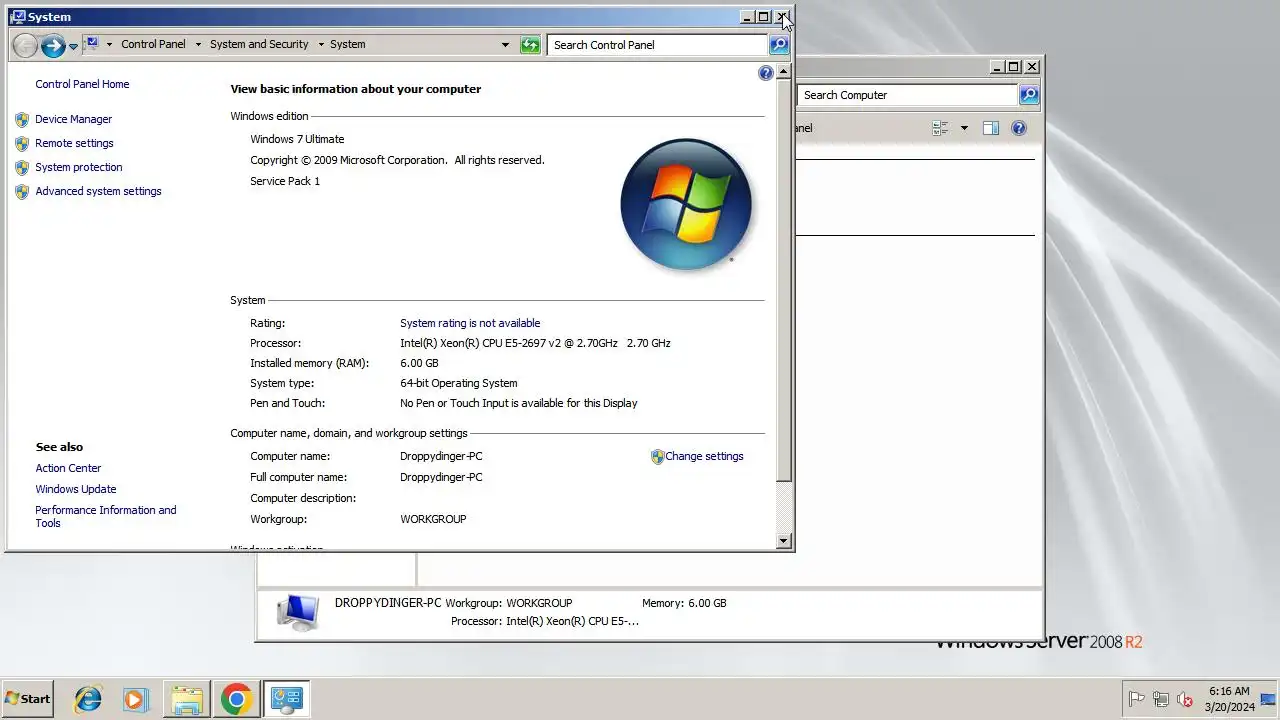1280x720 pixels.
Task: Click the Windows logo image
Action: pos(686,204)
